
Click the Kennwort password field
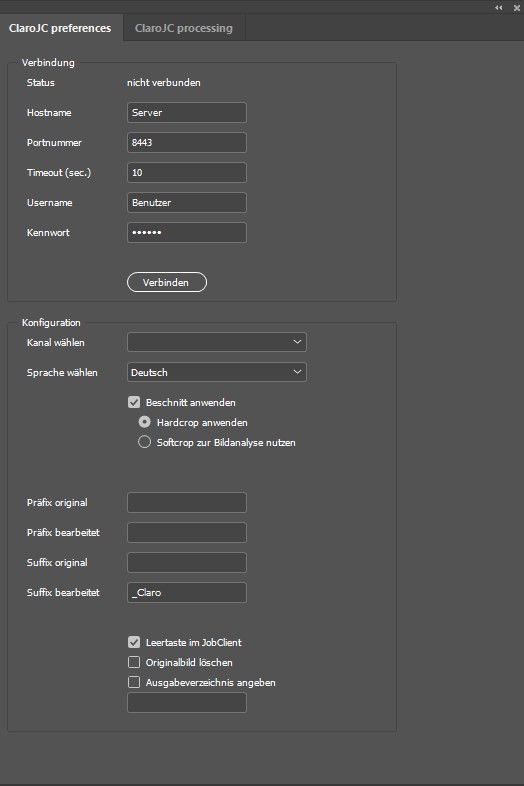[187, 233]
